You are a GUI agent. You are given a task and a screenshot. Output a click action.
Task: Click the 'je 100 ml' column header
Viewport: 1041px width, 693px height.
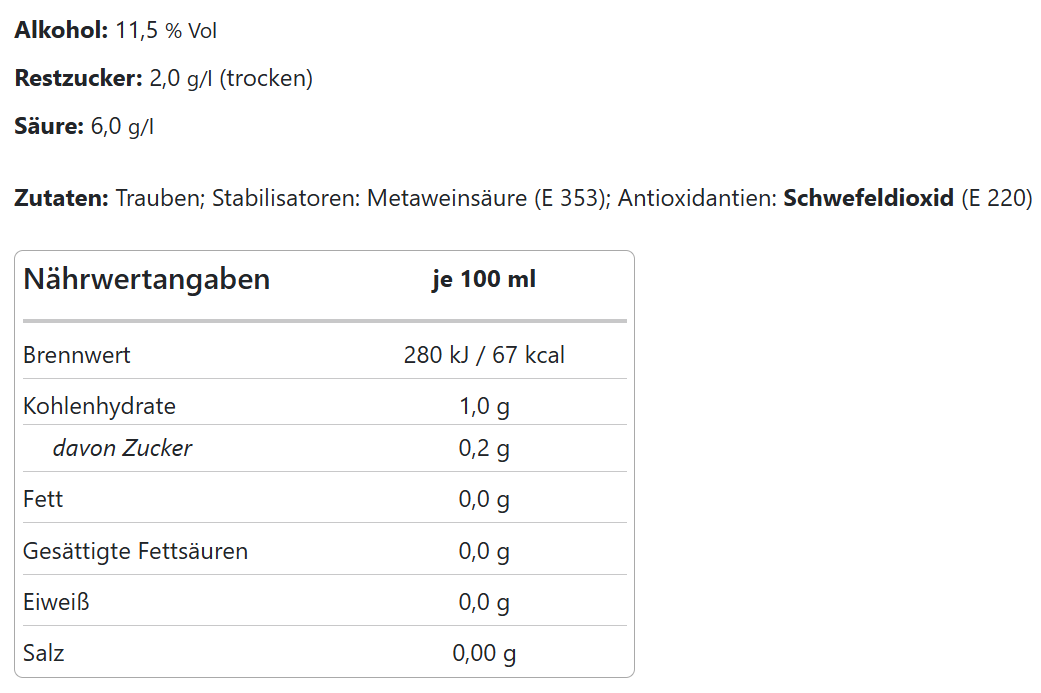(484, 280)
